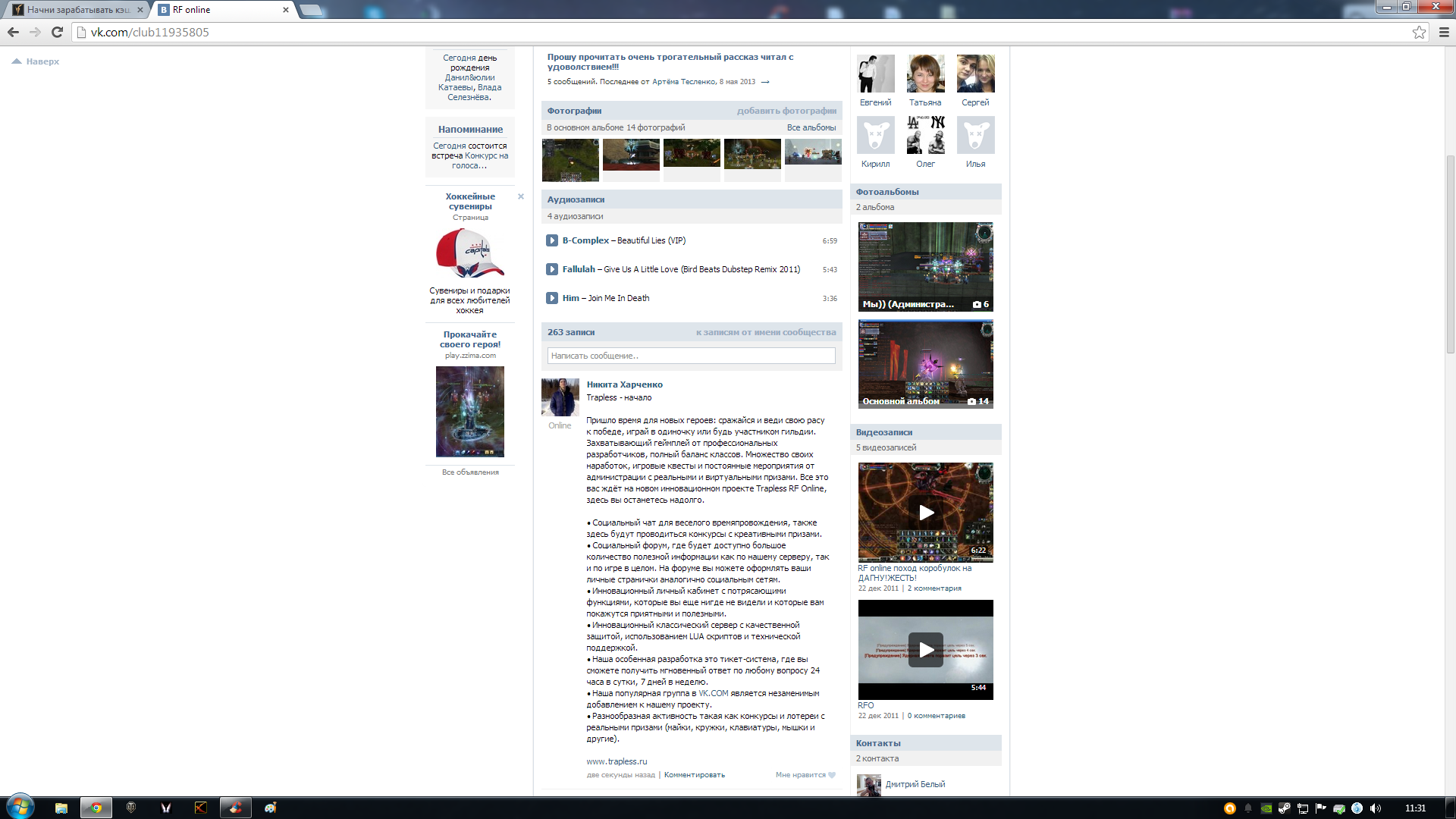The width and height of the screenshot is (1456, 819).
Task: Click Все объявления link
Action: click(x=470, y=472)
